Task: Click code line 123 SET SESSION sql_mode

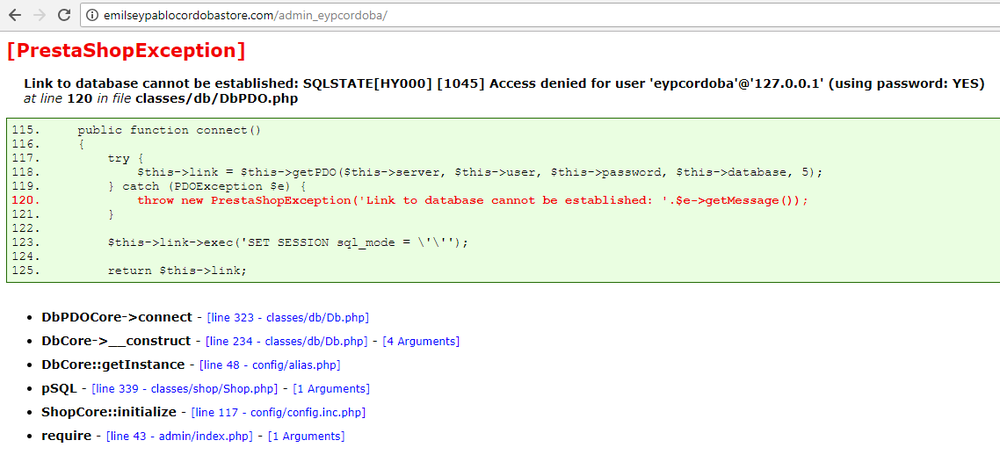Action: 288,242
